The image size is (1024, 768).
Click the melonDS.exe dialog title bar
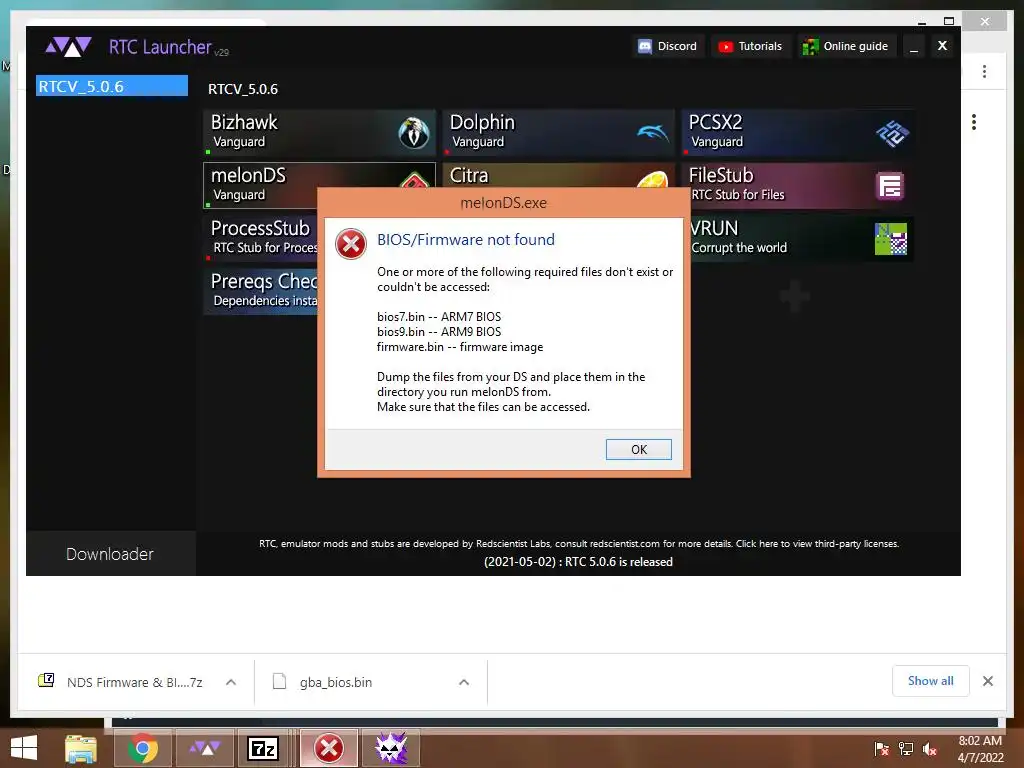pos(504,202)
